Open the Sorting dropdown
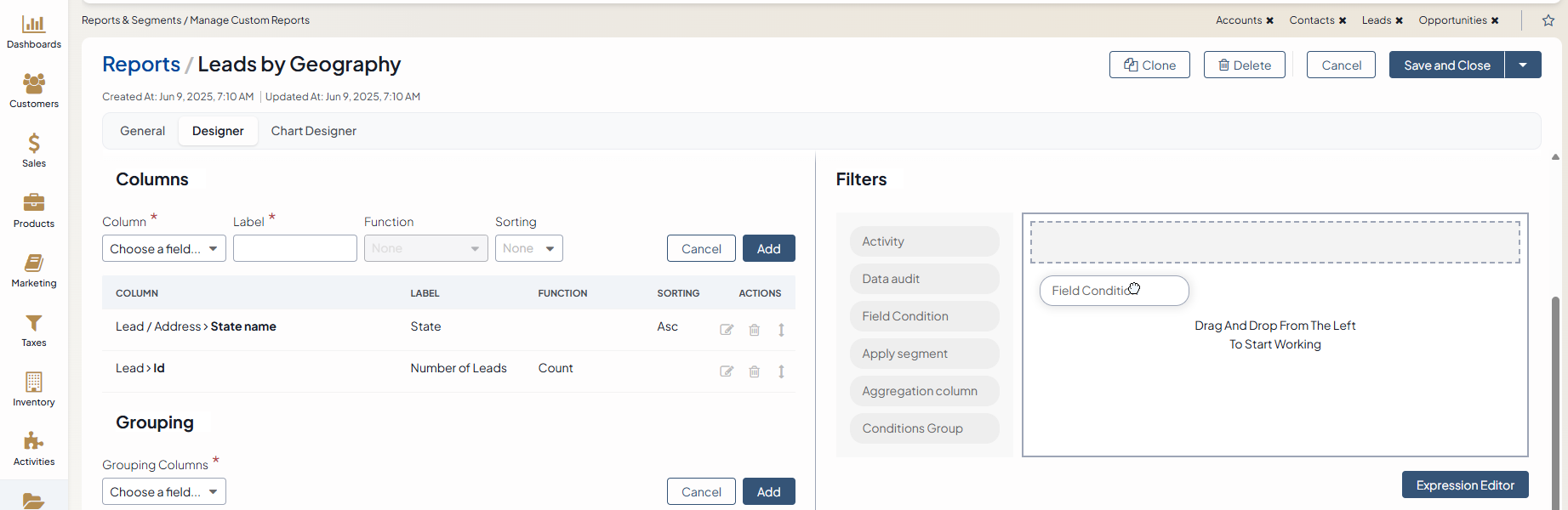1568x510 pixels. point(528,248)
